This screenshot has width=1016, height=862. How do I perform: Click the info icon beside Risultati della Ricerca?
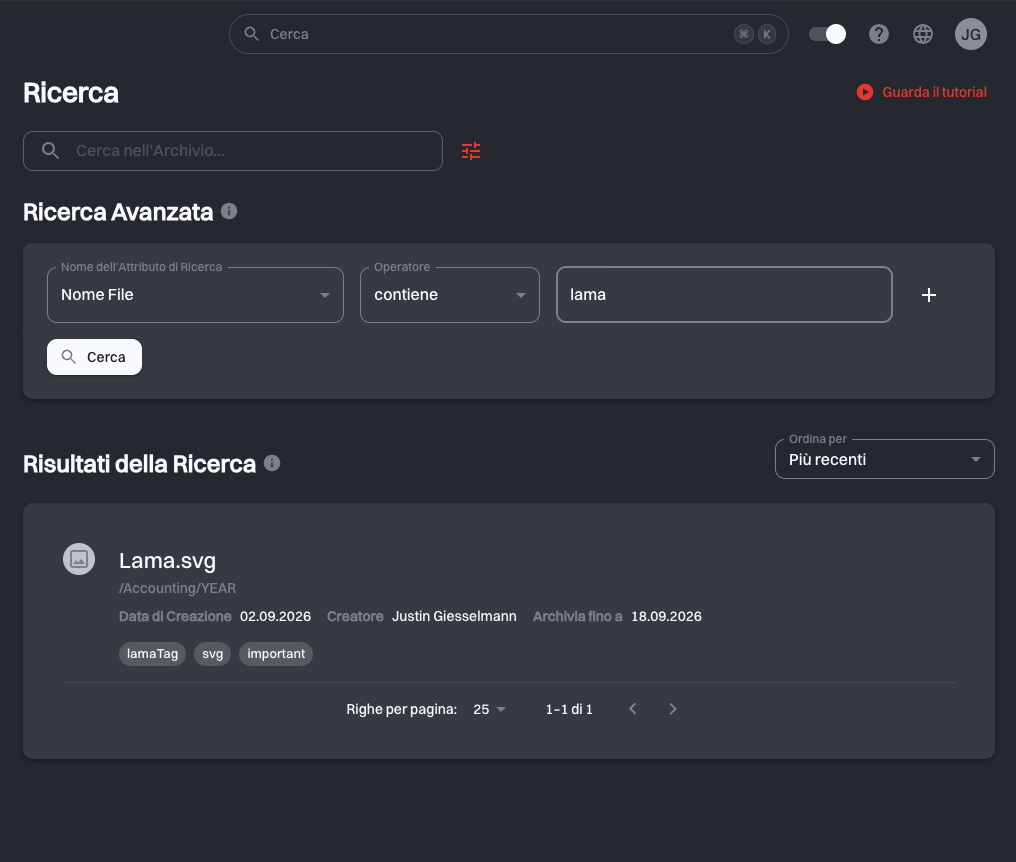pos(272,463)
